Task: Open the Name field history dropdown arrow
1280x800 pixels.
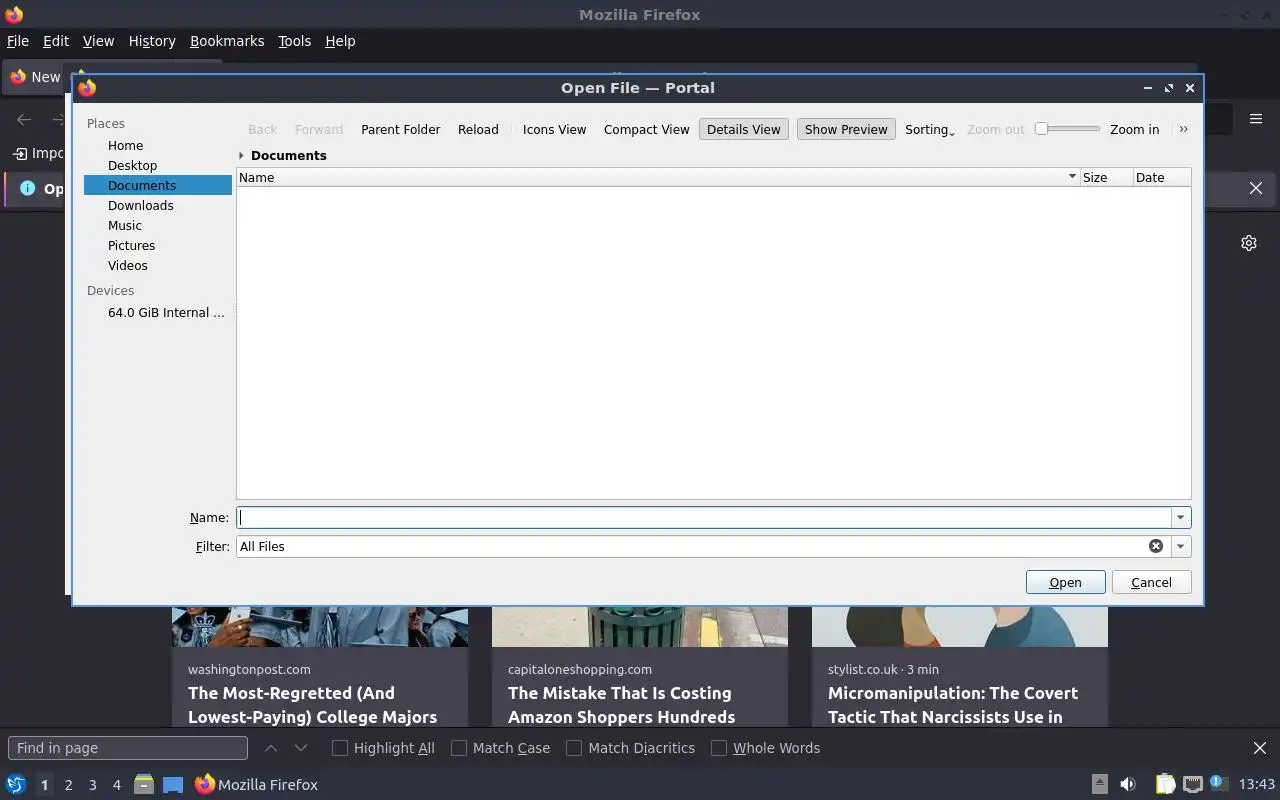Action: click(x=1181, y=517)
